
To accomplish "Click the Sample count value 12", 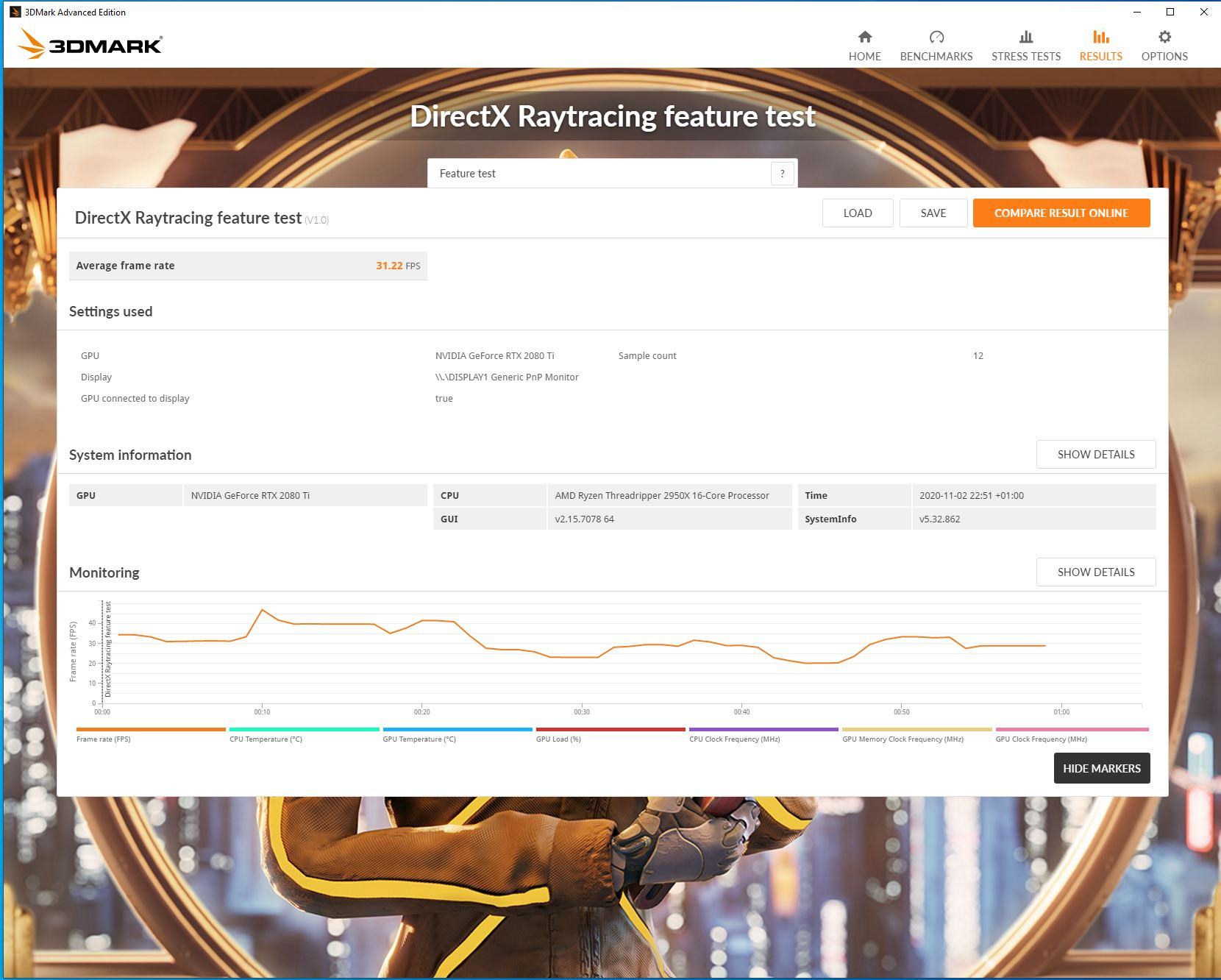I will (x=978, y=355).
